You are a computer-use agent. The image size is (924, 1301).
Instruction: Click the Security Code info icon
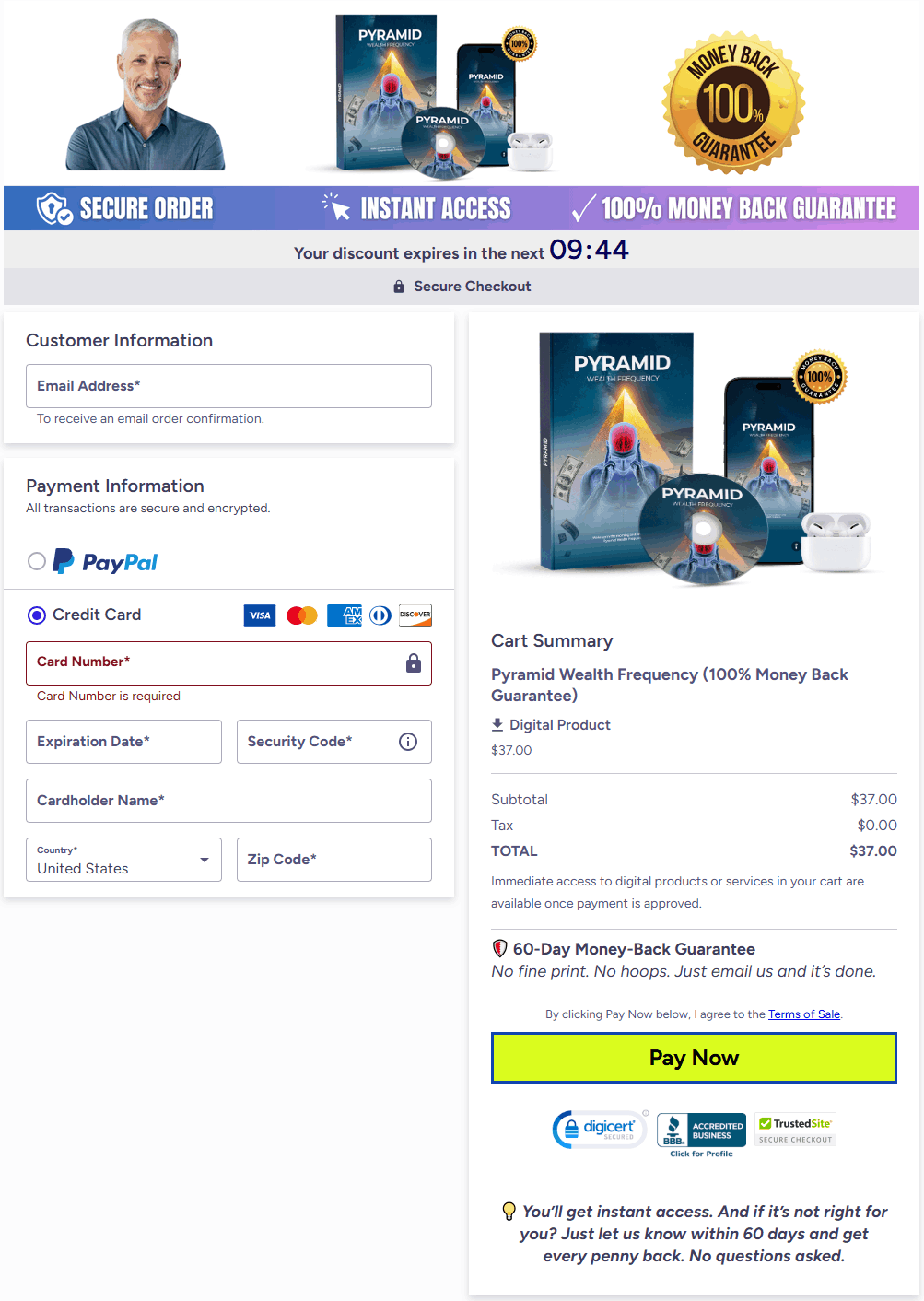(408, 742)
